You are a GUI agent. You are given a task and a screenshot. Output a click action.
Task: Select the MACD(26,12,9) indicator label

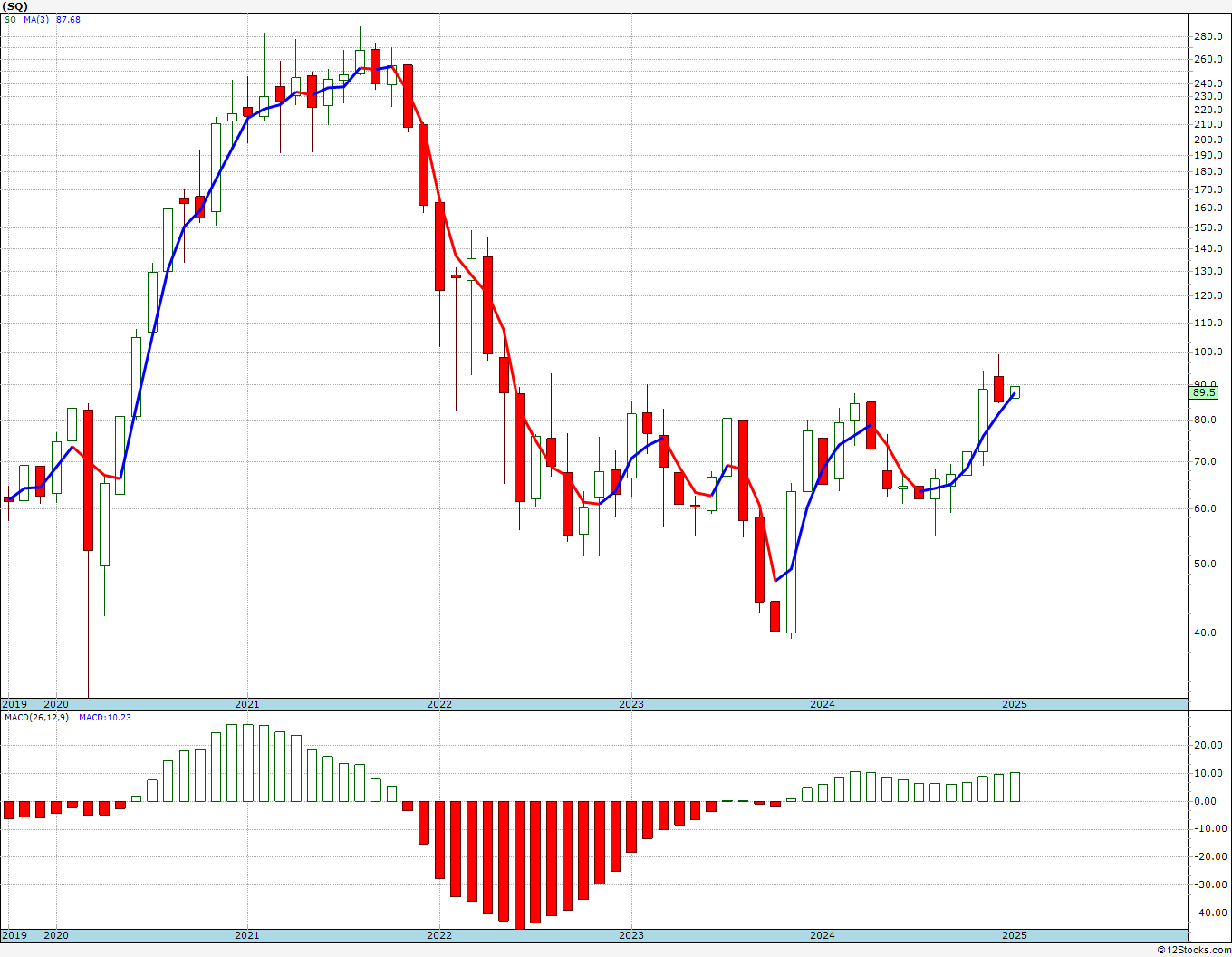[x=36, y=717]
